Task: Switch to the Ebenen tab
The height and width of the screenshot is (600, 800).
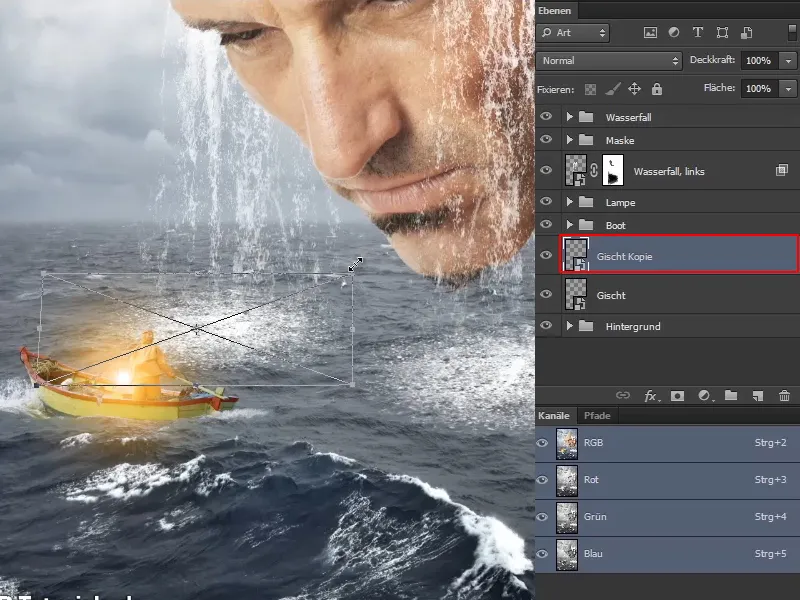Action: click(555, 10)
